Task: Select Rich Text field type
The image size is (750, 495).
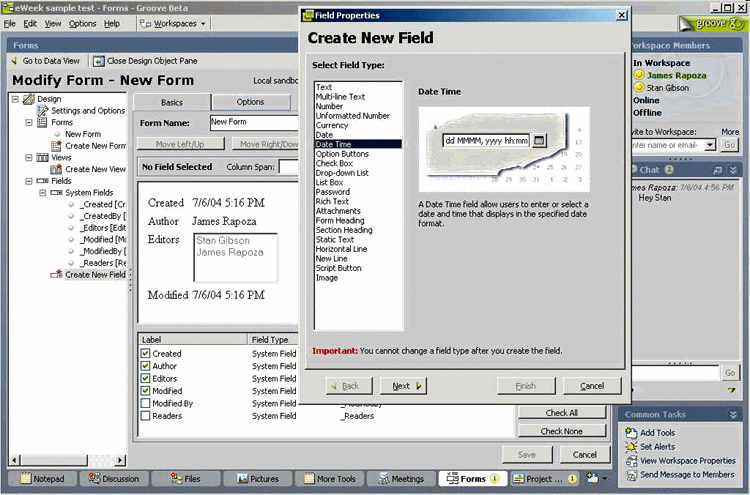Action: [x=332, y=201]
